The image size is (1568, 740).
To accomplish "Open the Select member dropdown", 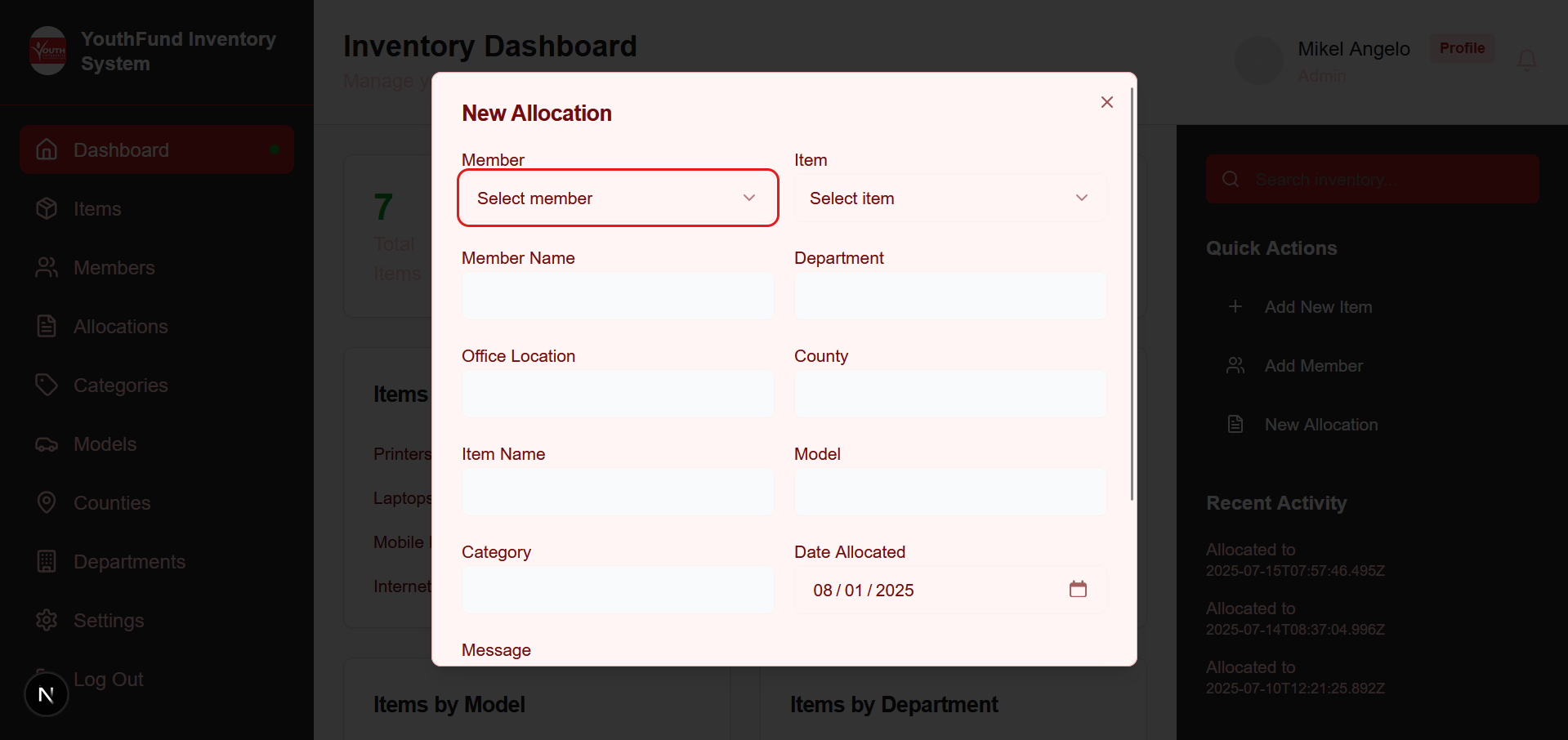I will [x=618, y=198].
